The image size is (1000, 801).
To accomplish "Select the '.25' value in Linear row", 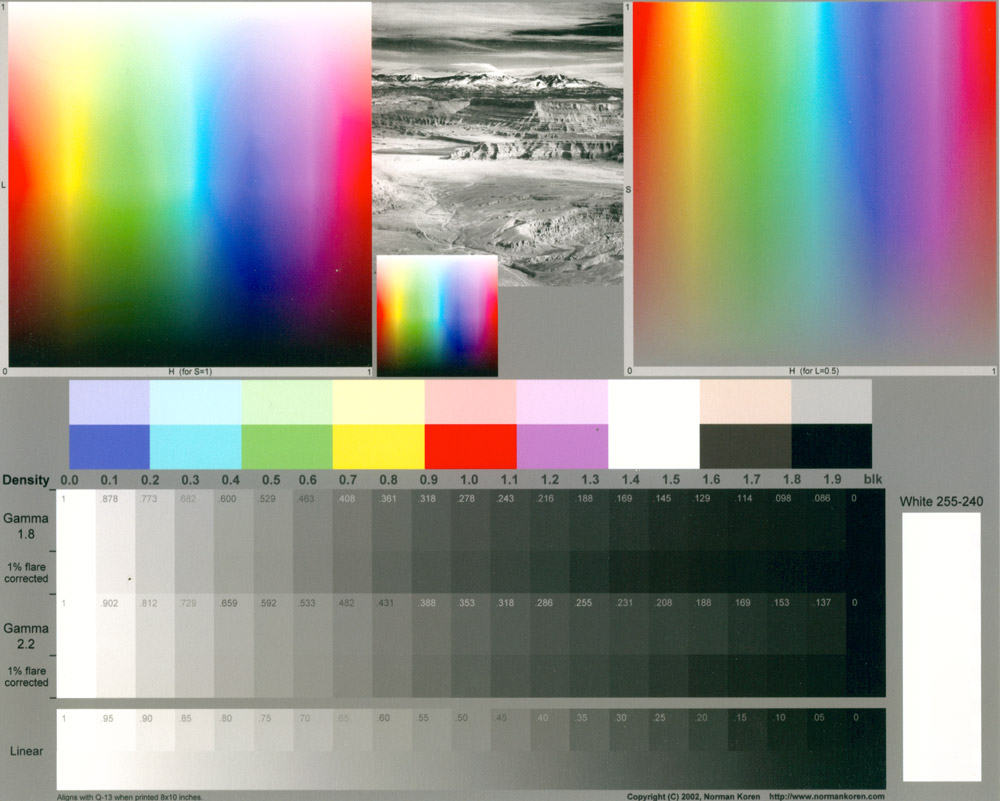I will 659,718.
